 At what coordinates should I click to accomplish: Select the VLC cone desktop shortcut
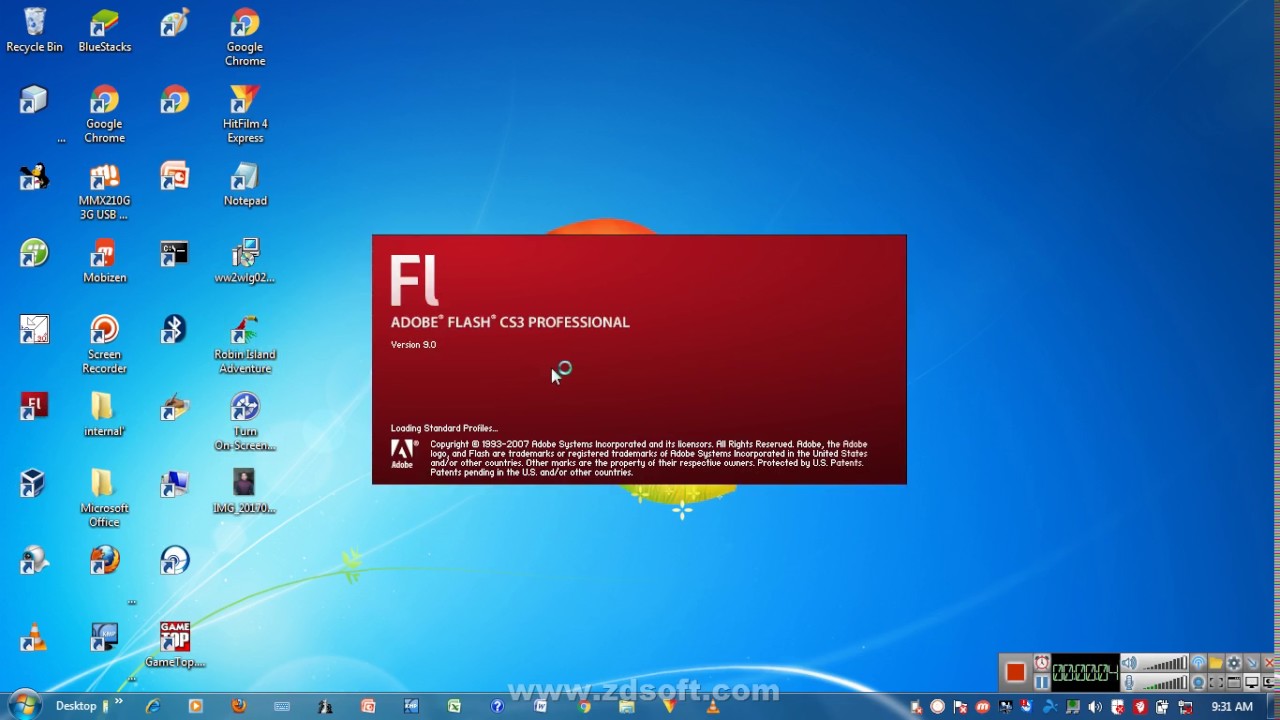pos(34,638)
